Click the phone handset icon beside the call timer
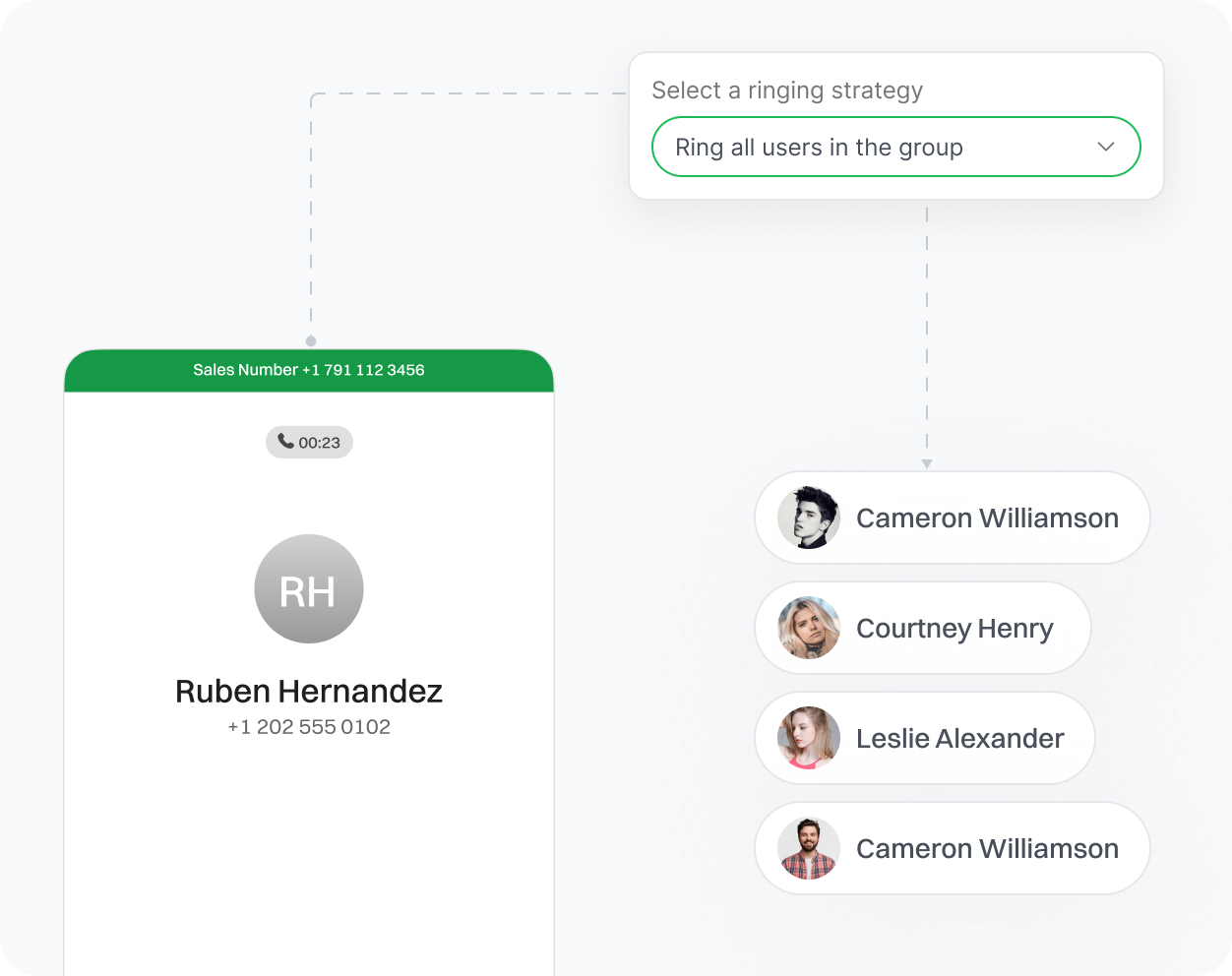This screenshot has width=1232, height=976. (x=285, y=442)
